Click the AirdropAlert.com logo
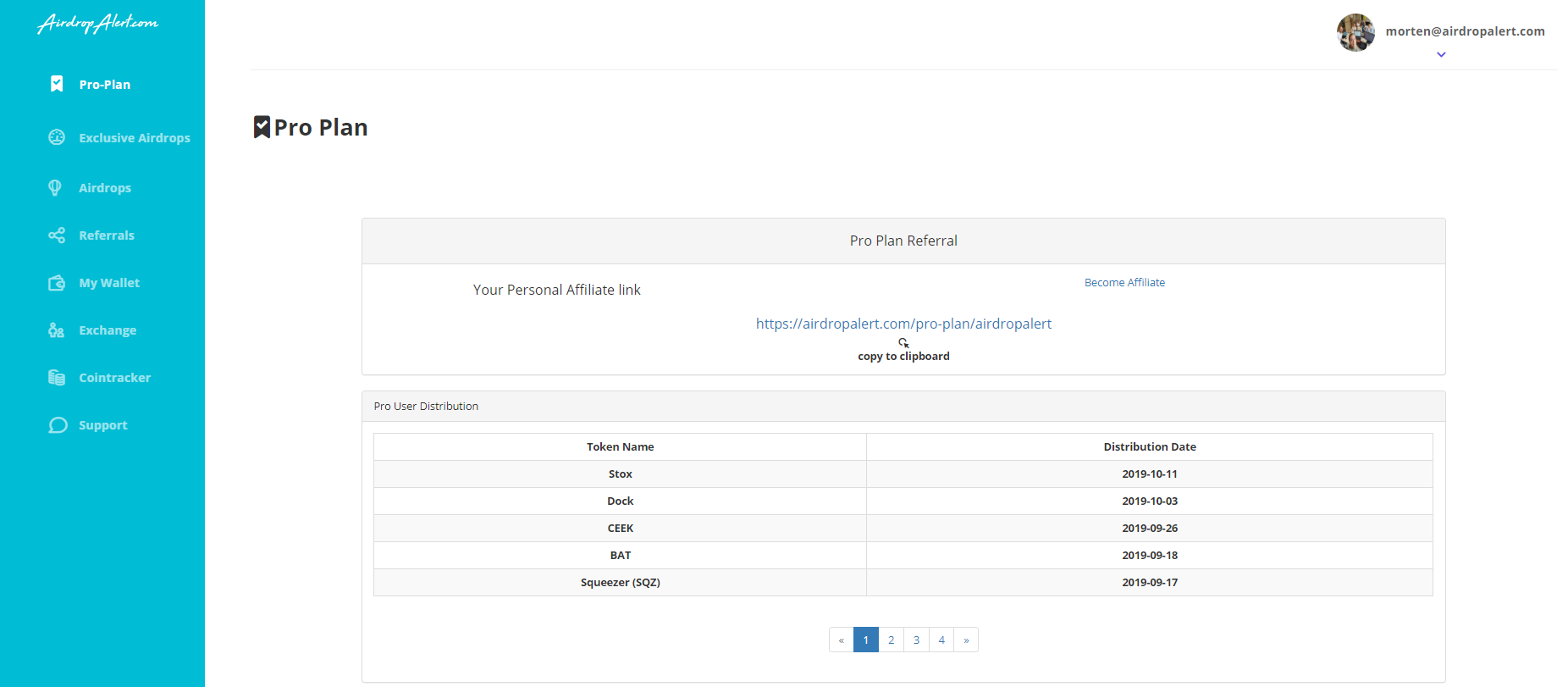The width and height of the screenshot is (1568, 687). (x=97, y=23)
